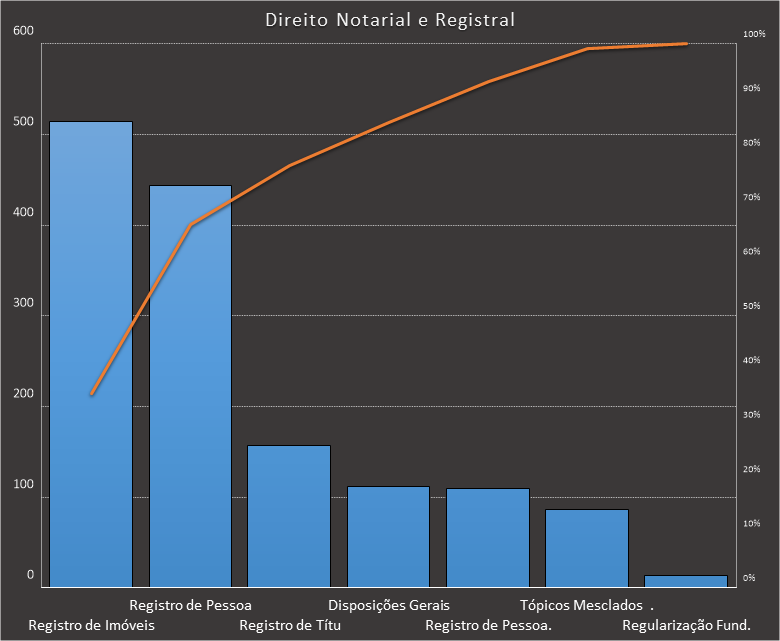Click the chart title Direito Notarial e Registral
This screenshot has width=780, height=641.
click(x=390, y=20)
